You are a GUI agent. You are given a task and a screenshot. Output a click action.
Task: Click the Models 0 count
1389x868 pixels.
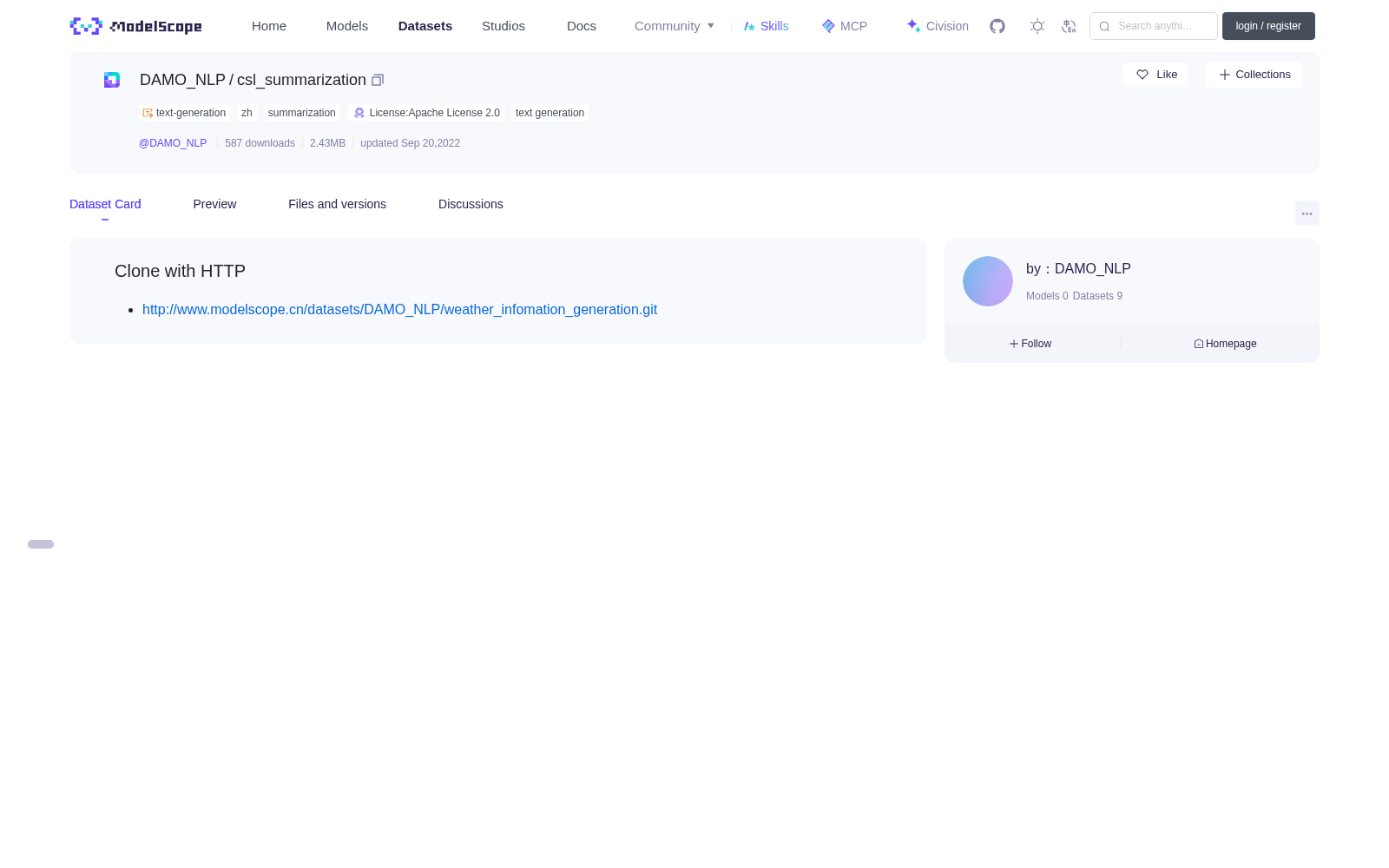(x=1047, y=296)
